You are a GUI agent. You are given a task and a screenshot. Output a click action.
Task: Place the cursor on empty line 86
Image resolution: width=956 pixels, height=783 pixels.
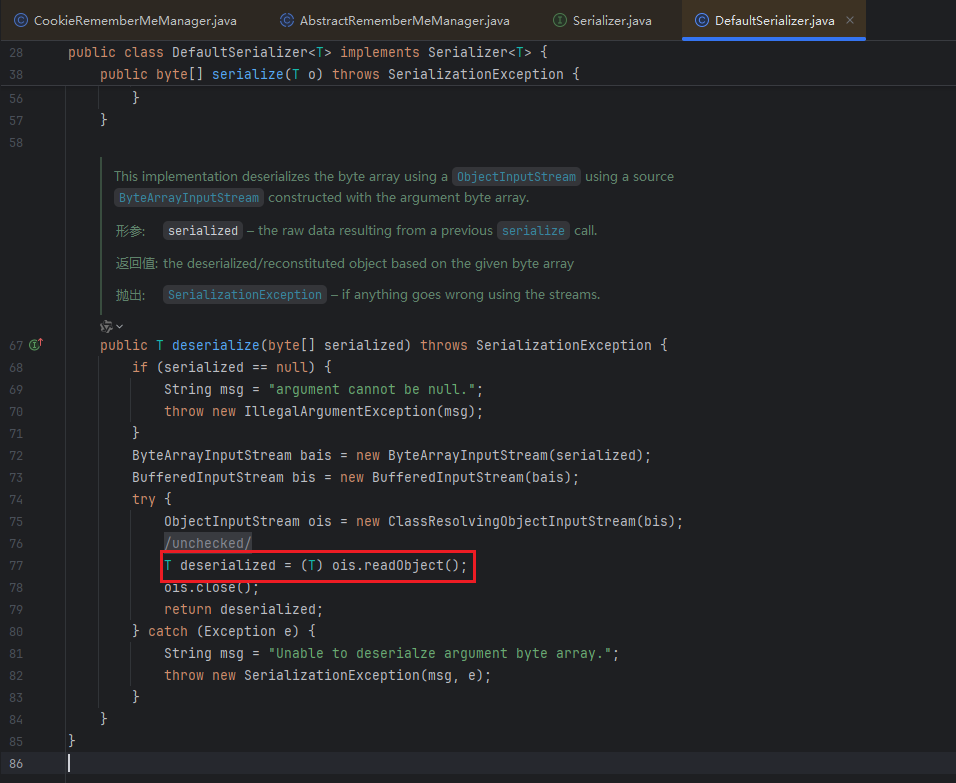[x=300, y=762]
